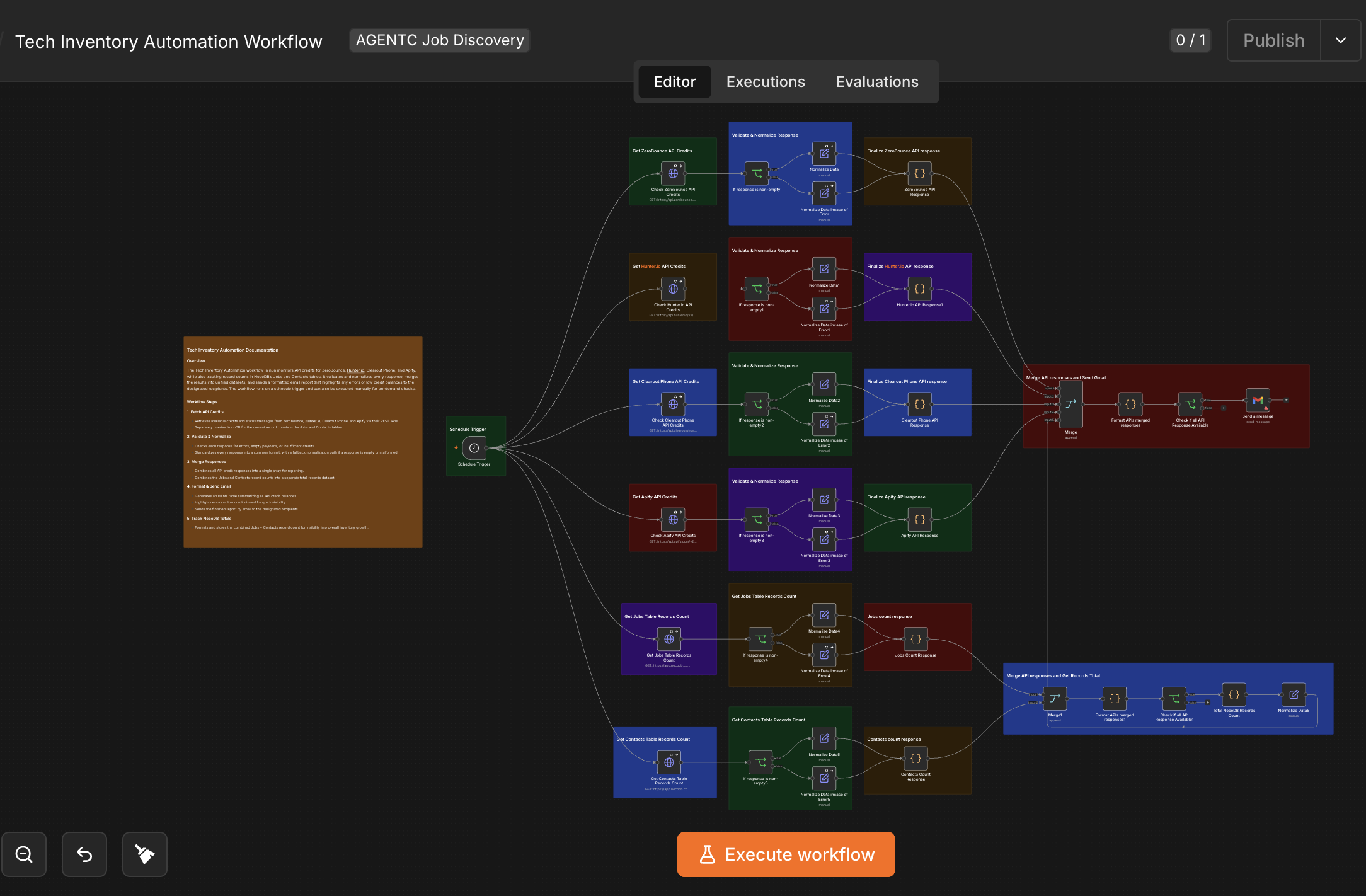1366x896 pixels.
Task: Open the Apify API Response code node
Action: [919, 519]
